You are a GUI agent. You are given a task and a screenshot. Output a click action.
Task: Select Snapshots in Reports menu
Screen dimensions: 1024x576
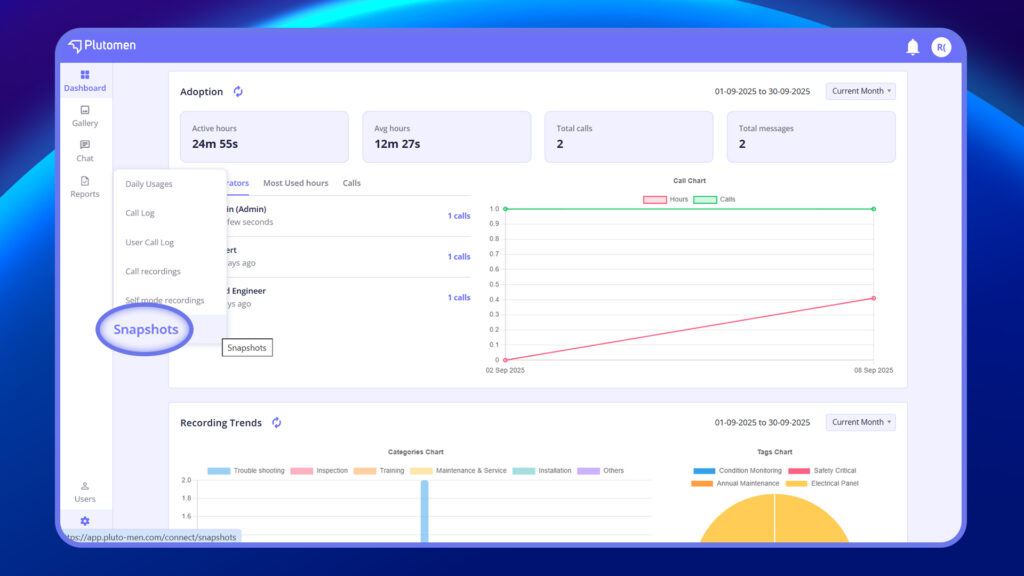coord(146,329)
